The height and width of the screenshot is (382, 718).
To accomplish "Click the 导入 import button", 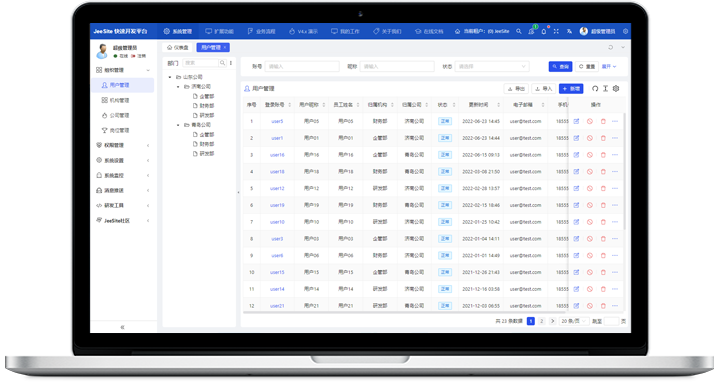I will 544,88.
